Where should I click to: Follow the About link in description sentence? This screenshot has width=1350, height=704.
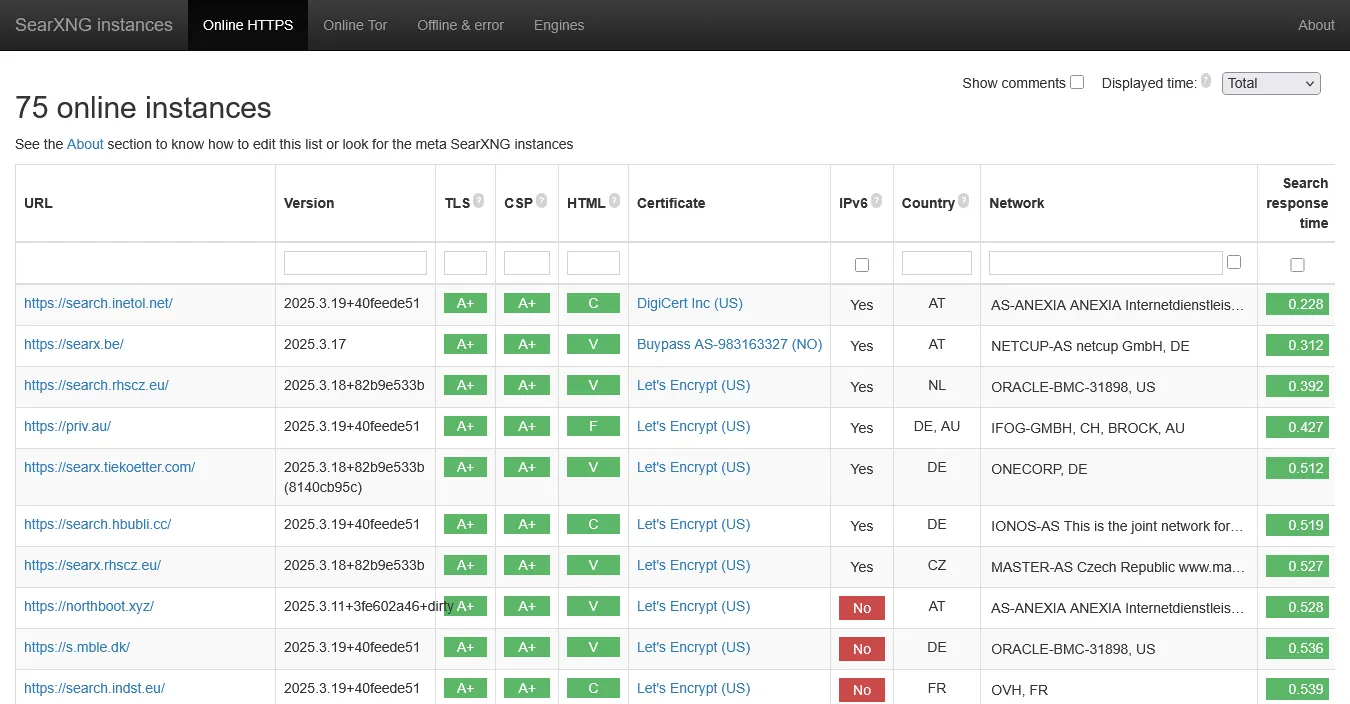(85, 144)
